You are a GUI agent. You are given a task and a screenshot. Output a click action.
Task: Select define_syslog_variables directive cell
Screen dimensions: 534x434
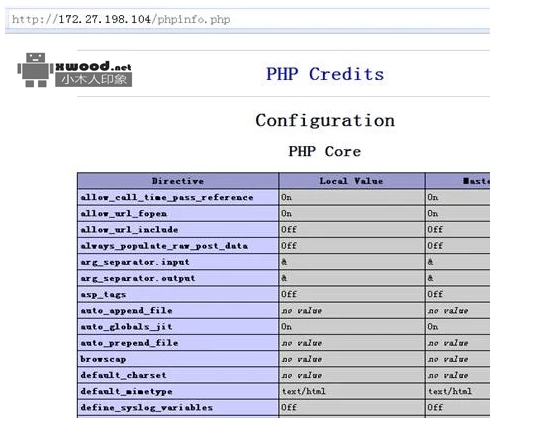click(x=178, y=407)
